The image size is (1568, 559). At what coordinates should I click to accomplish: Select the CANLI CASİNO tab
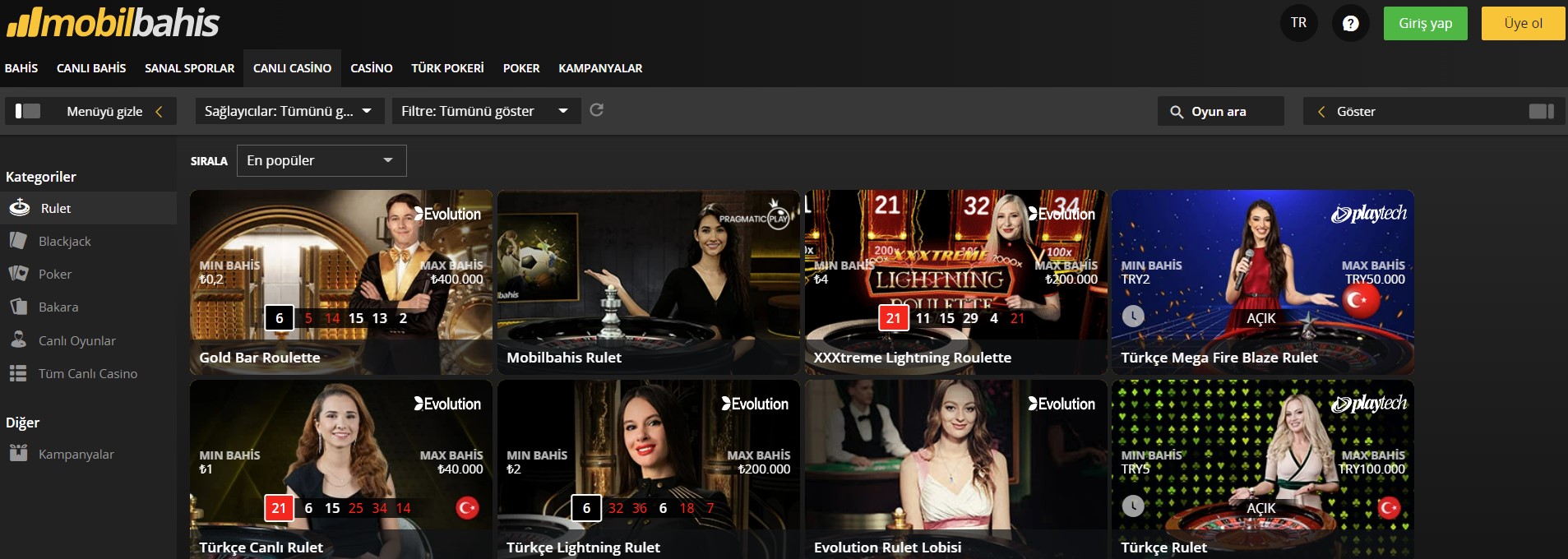tap(292, 68)
